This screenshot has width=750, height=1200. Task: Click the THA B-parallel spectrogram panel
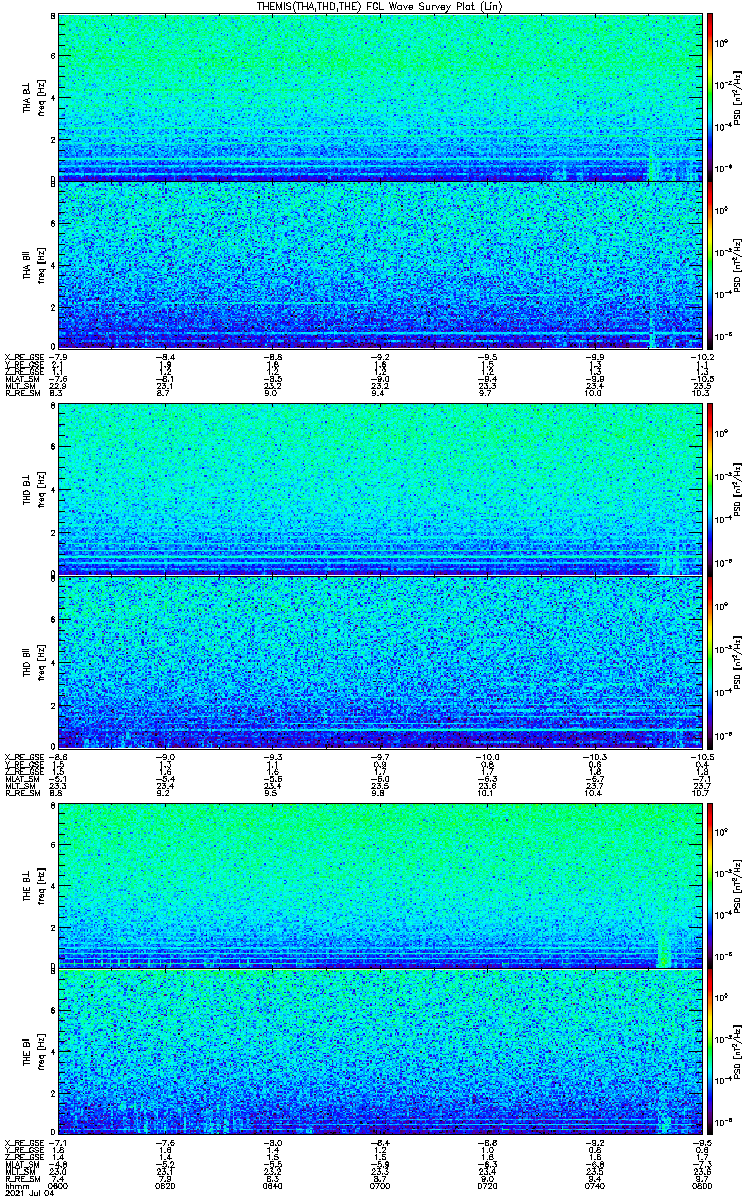(380, 264)
